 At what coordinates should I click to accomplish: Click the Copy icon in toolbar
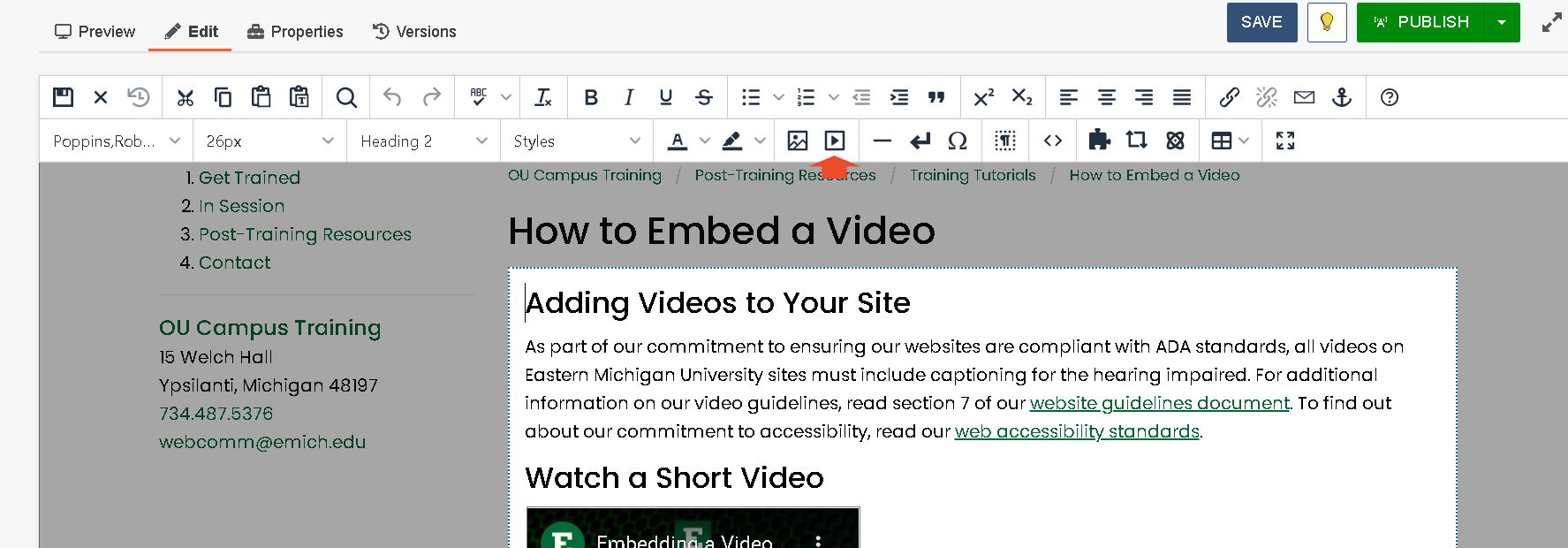(223, 97)
